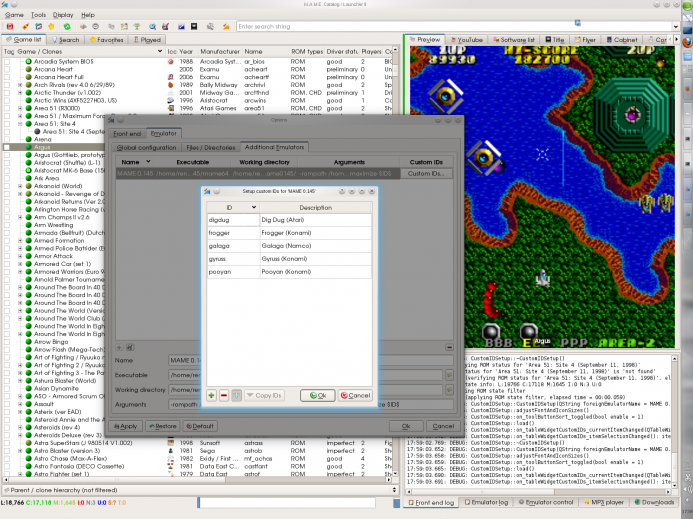Click the wrench options toolbar icon

click(210, 27)
